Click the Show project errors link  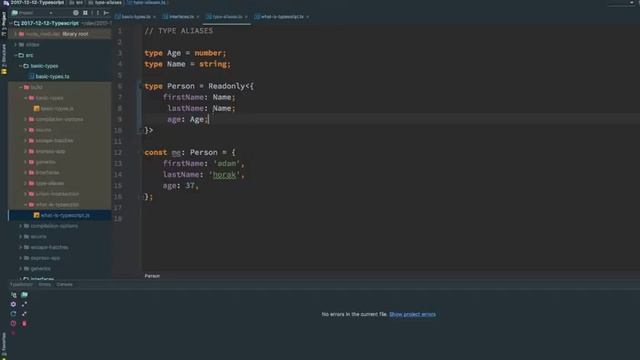pyautogui.click(x=412, y=314)
